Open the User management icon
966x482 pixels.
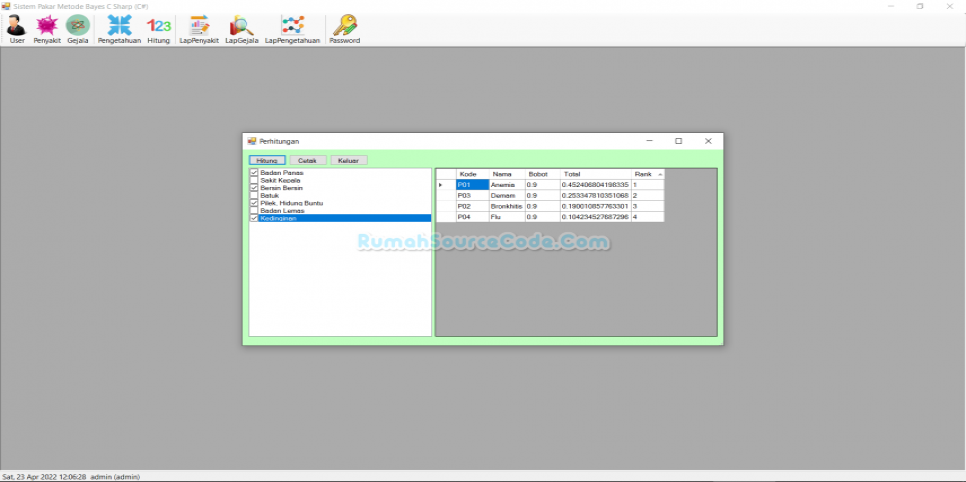pos(17,30)
